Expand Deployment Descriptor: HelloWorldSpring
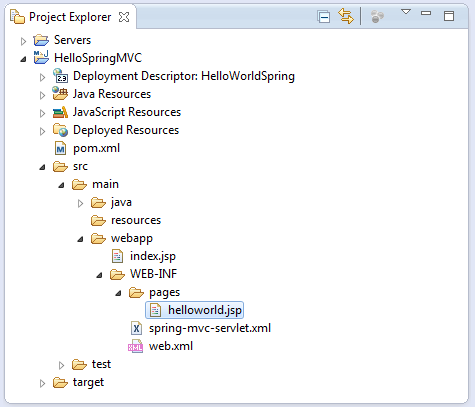 click(42, 77)
